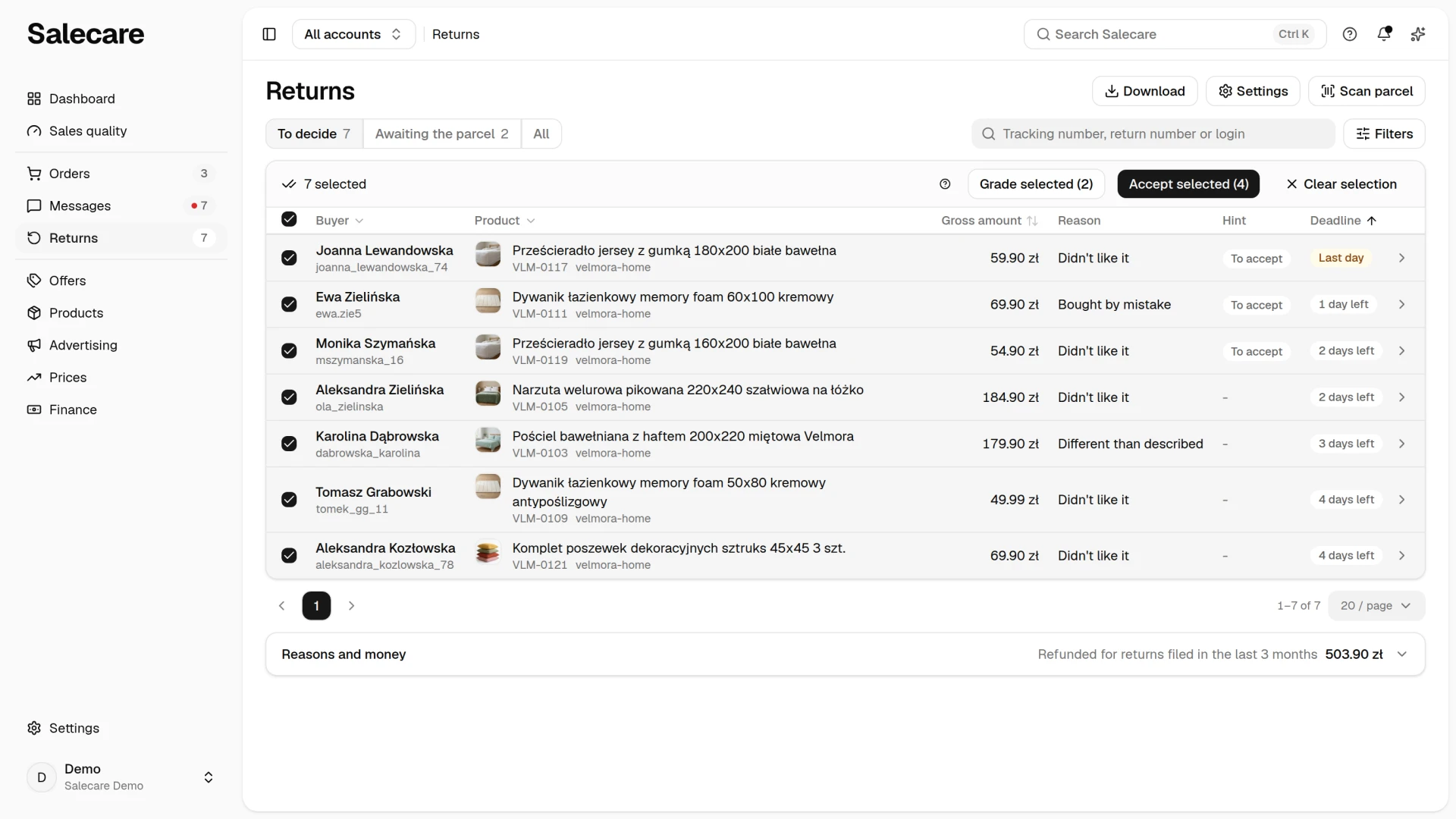Viewport: 1456px width, 819px height.
Task: Open the help question mark icon
Action: [1350, 34]
